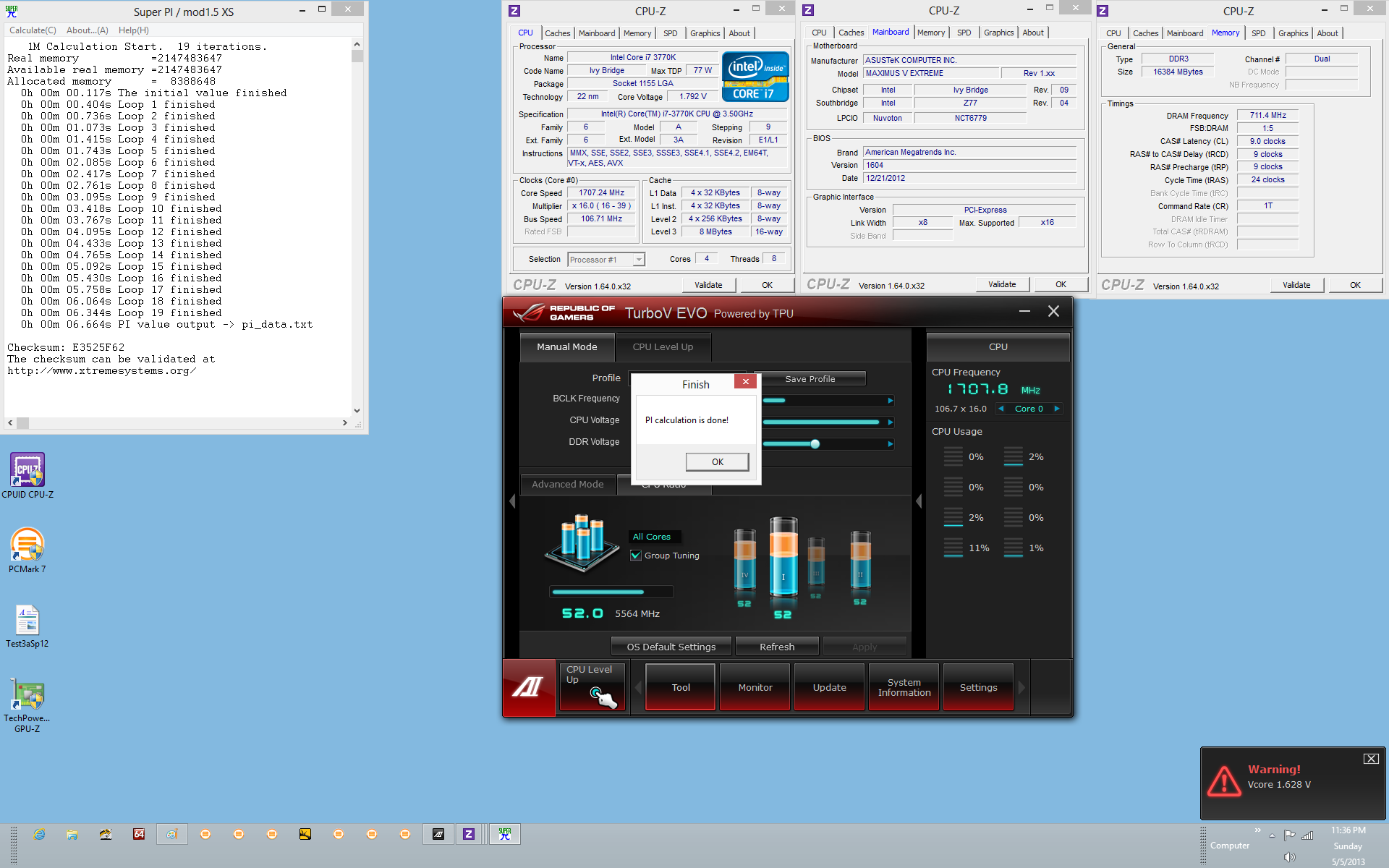Viewport: 1389px width, 868px height.
Task: Open Settings in AI Suite
Action: (978, 687)
